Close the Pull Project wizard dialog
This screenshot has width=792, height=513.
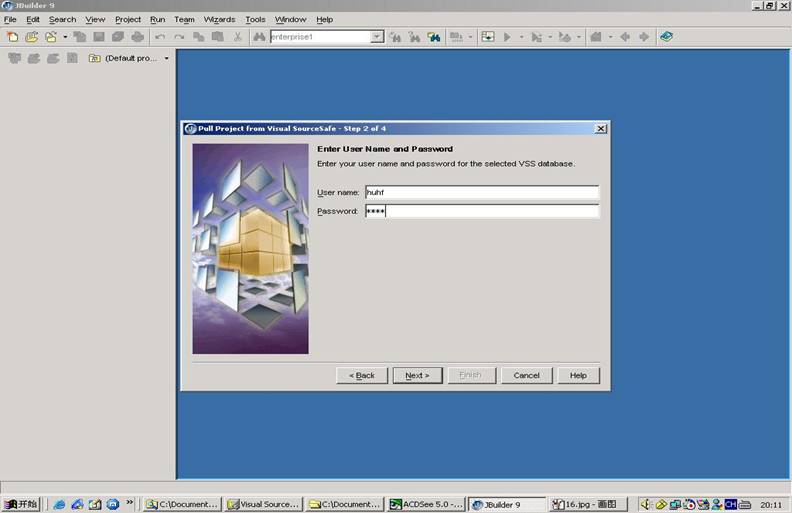601,129
